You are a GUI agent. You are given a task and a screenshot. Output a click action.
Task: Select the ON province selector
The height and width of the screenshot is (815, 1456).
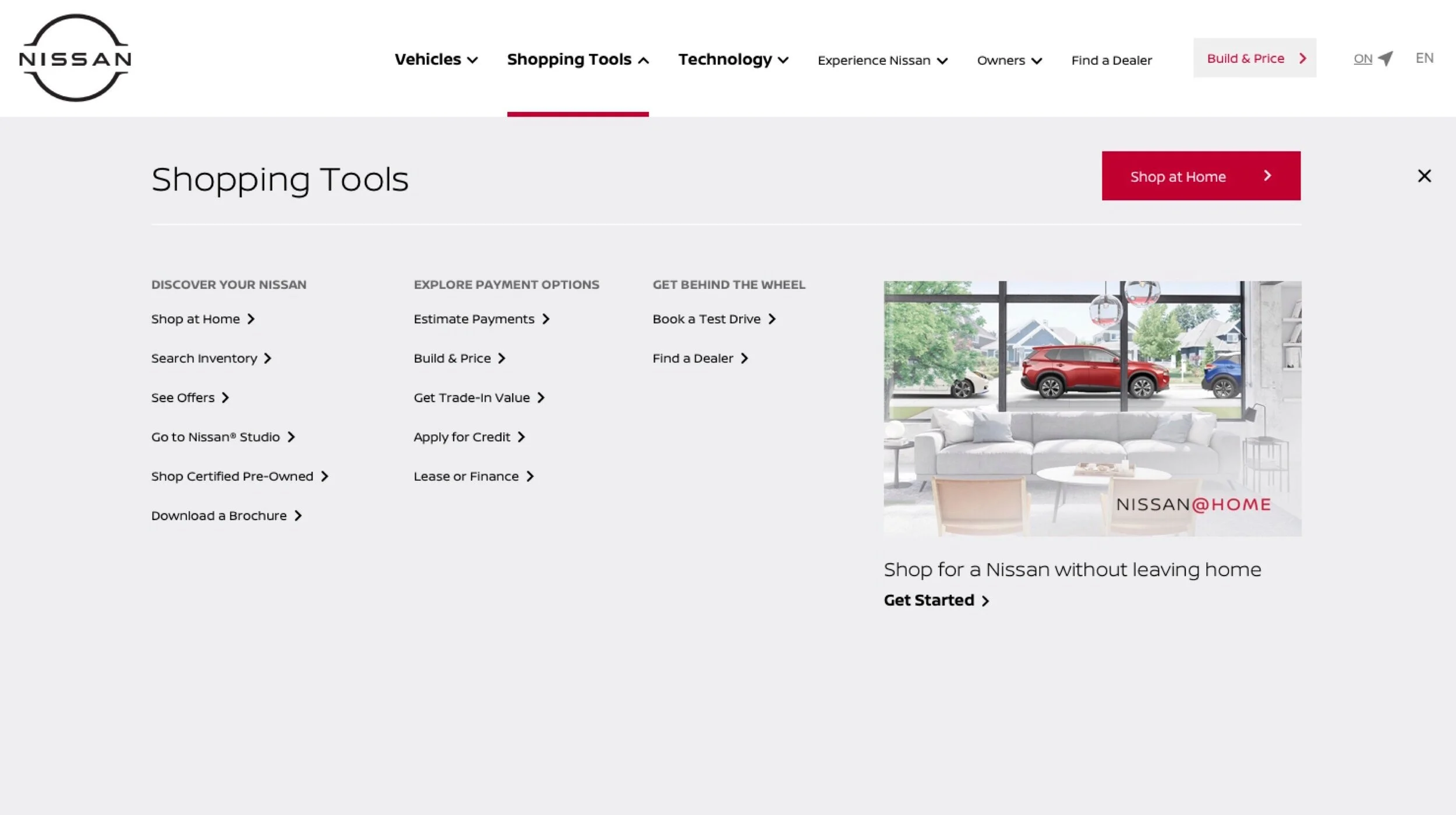click(x=1363, y=58)
